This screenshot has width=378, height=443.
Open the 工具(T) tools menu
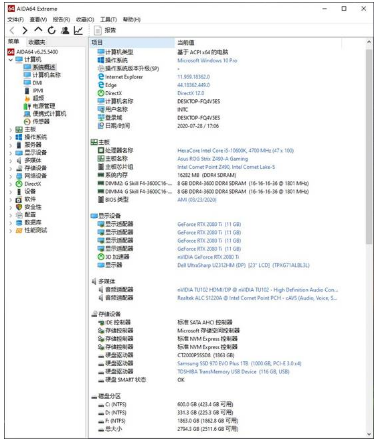(108, 20)
